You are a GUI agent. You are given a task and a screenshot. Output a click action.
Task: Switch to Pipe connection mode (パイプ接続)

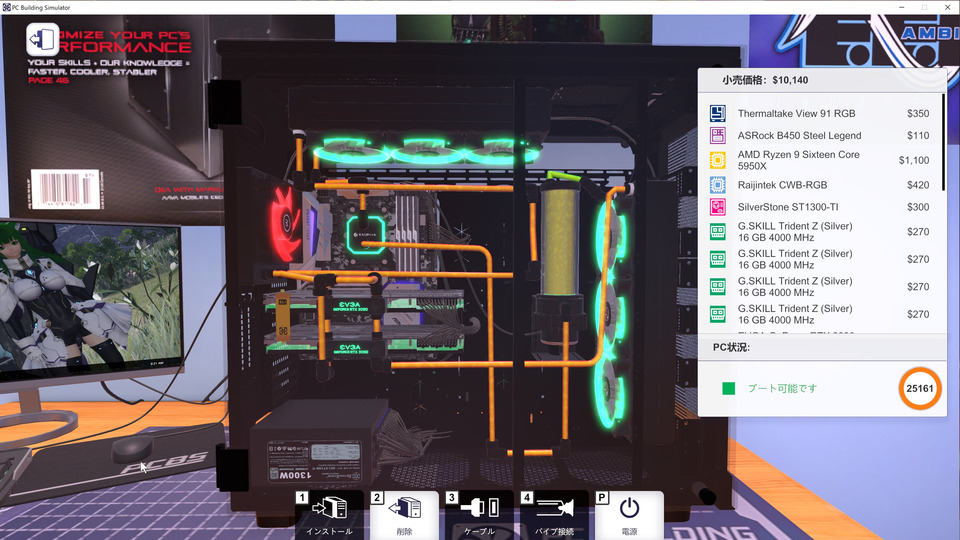click(x=555, y=515)
